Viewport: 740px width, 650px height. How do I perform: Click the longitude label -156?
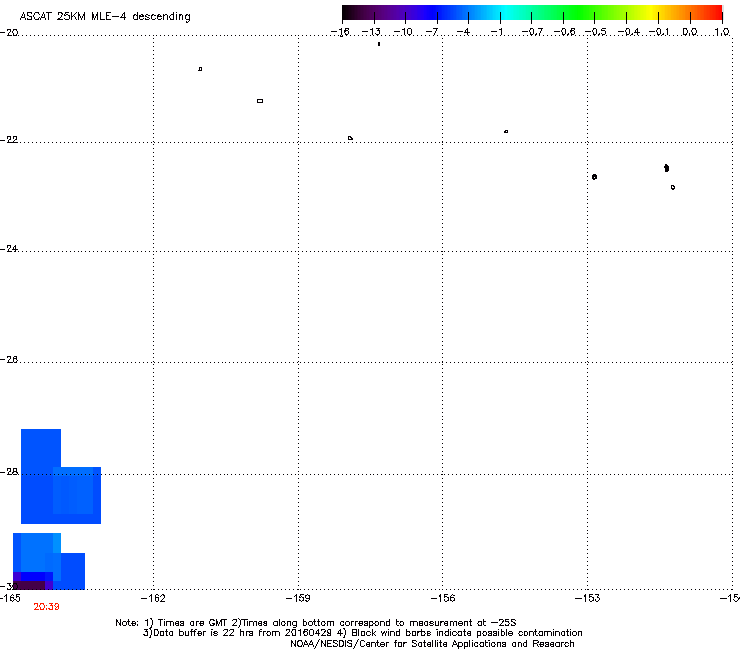click(x=443, y=598)
